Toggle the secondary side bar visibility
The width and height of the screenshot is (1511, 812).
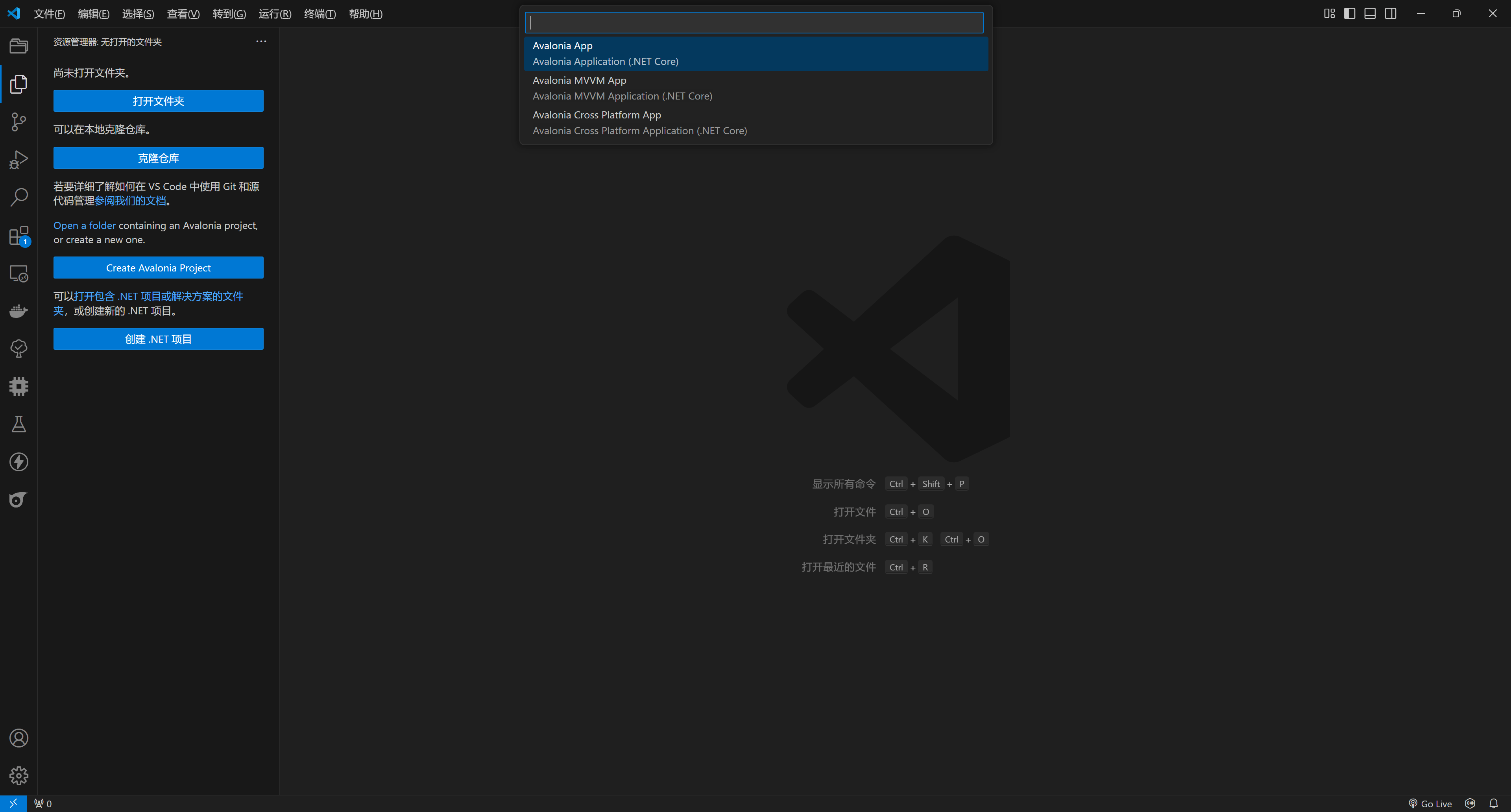pos(1391,13)
